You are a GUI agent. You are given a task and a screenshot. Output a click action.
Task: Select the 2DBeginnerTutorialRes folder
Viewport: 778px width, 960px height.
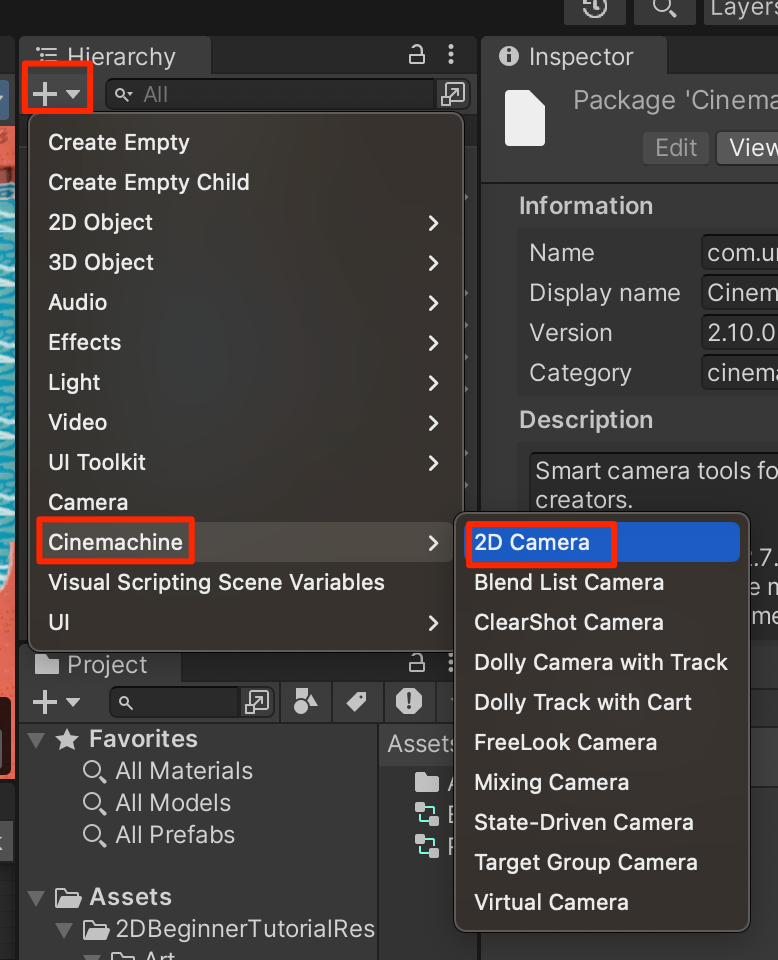(229, 929)
